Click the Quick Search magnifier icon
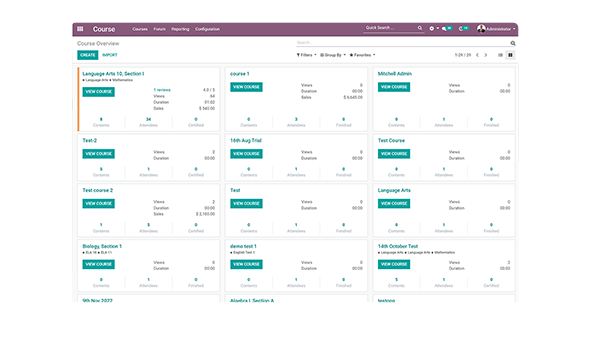This screenshot has width=590, height=360. (420, 28)
